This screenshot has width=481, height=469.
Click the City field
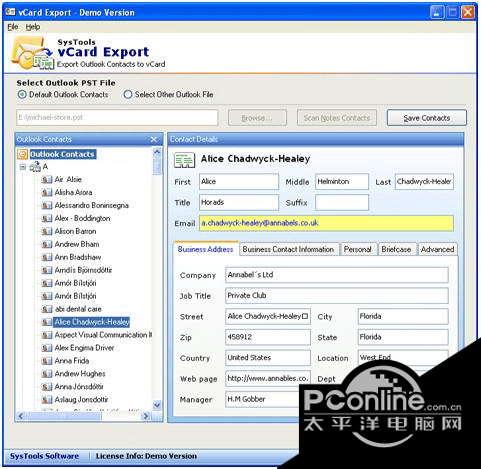click(x=403, y=316)
